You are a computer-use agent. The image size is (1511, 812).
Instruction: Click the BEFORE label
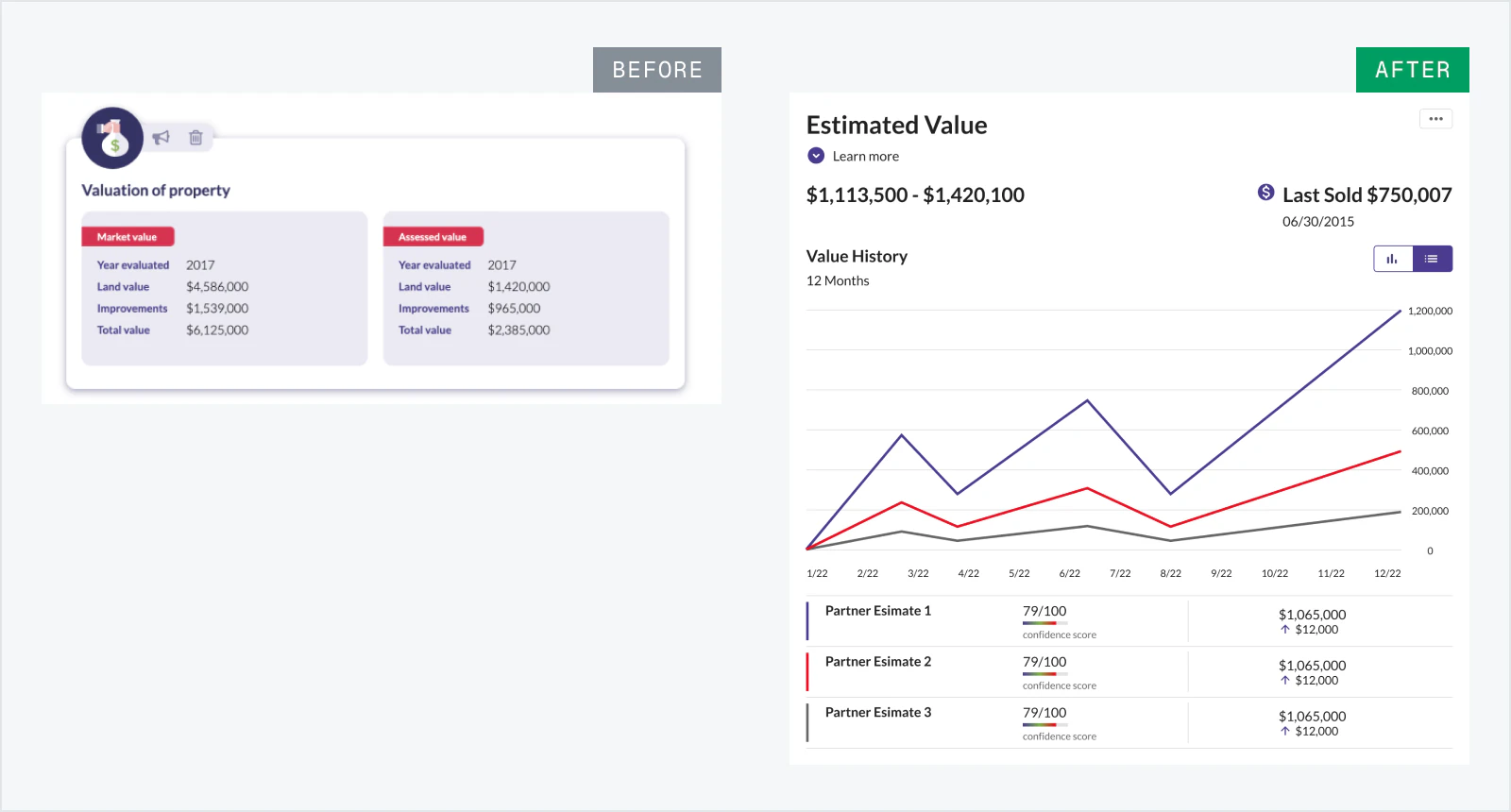[x=657, y=70]
